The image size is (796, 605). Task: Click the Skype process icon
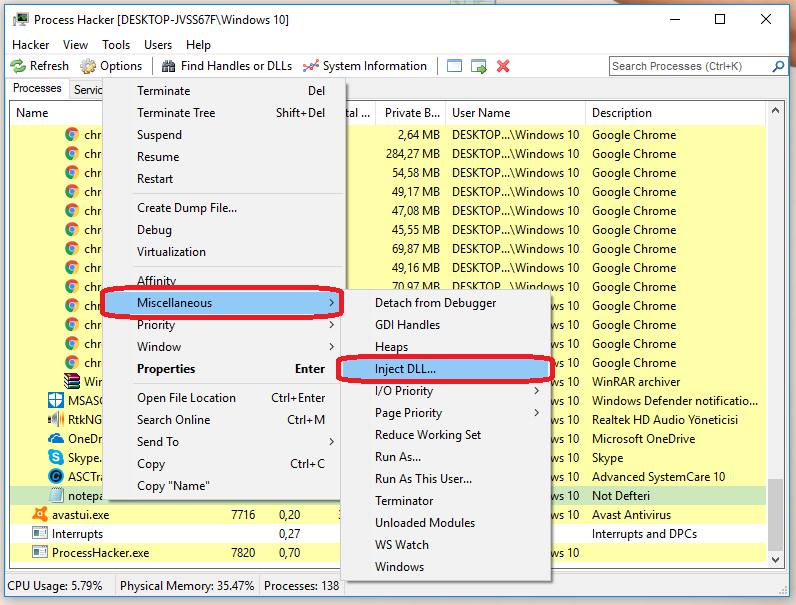pos(55,457)
